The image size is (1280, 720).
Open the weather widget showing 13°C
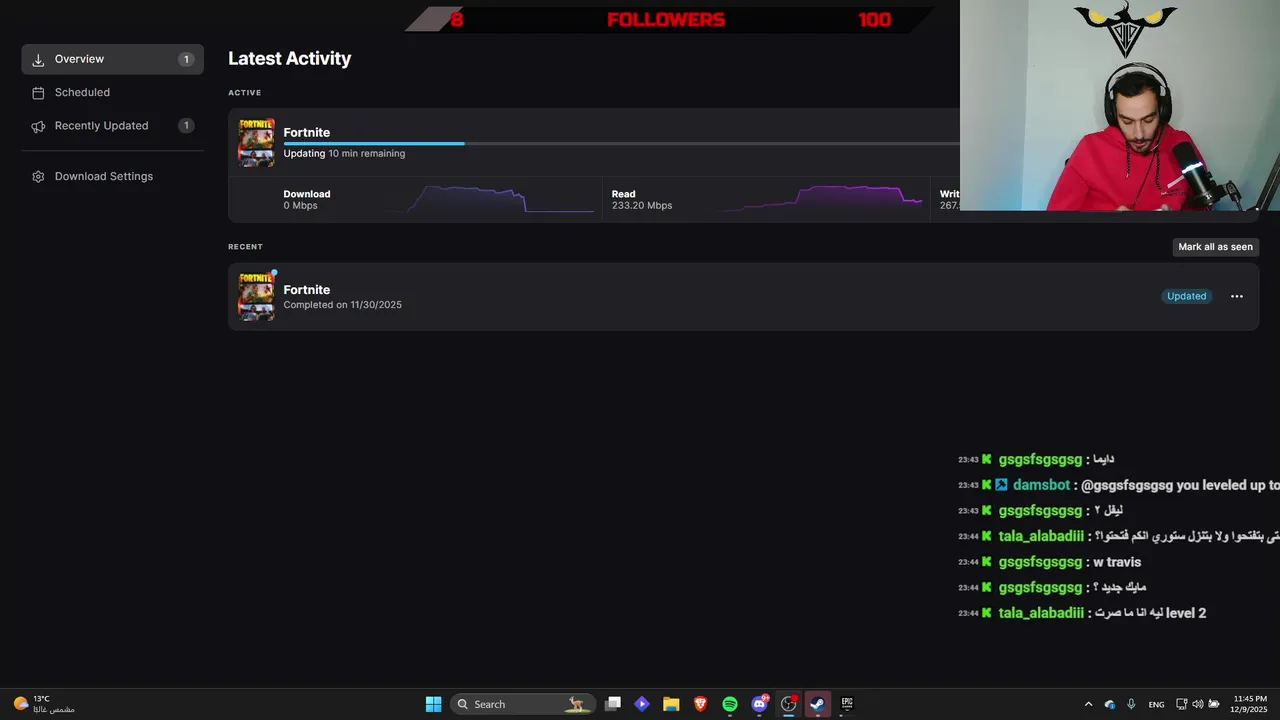[x=44, y=704]
